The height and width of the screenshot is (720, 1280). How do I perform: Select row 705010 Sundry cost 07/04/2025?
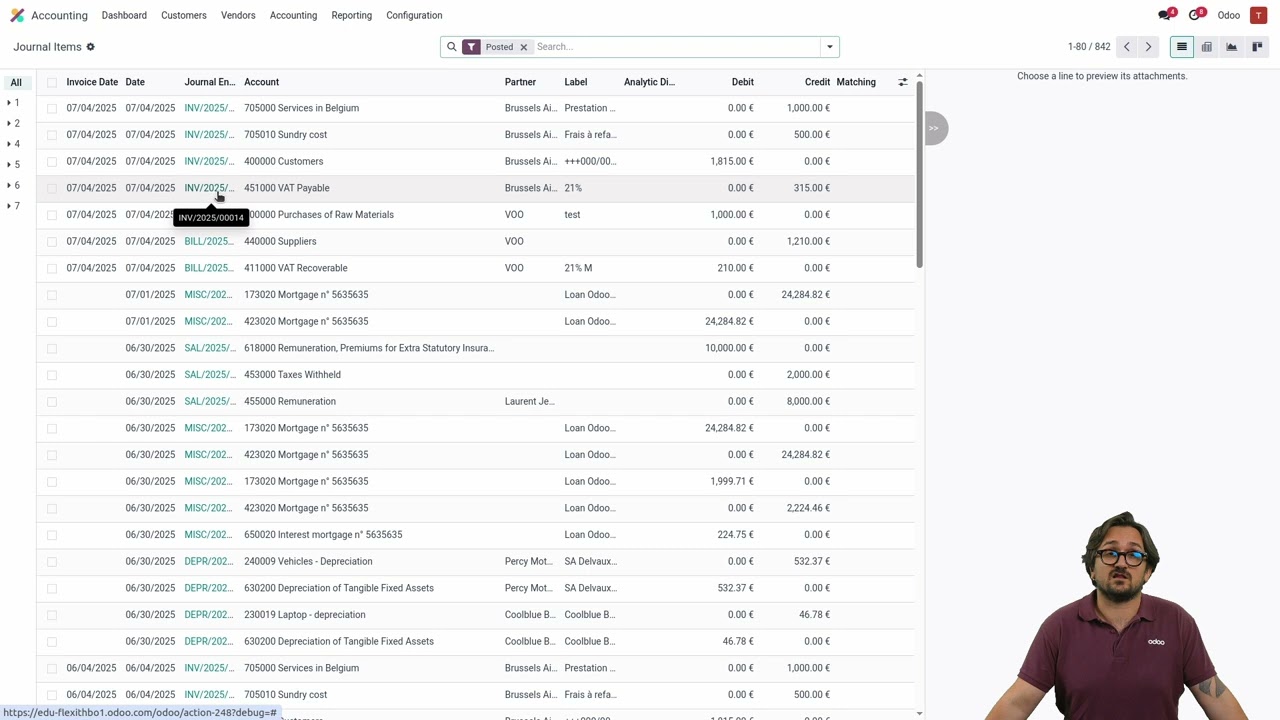click(52, 135)
